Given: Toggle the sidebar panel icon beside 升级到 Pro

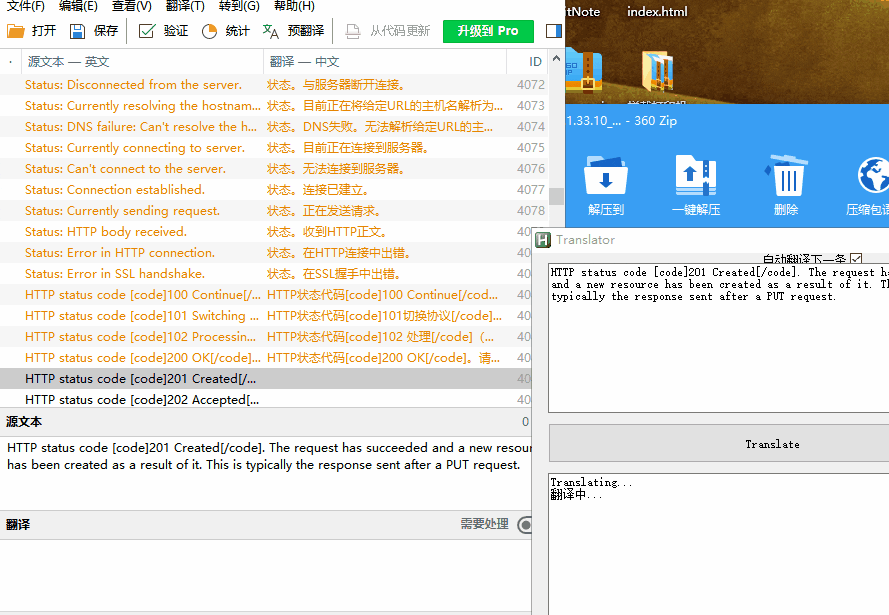Looking at the screenshot, I should [553, 31].
